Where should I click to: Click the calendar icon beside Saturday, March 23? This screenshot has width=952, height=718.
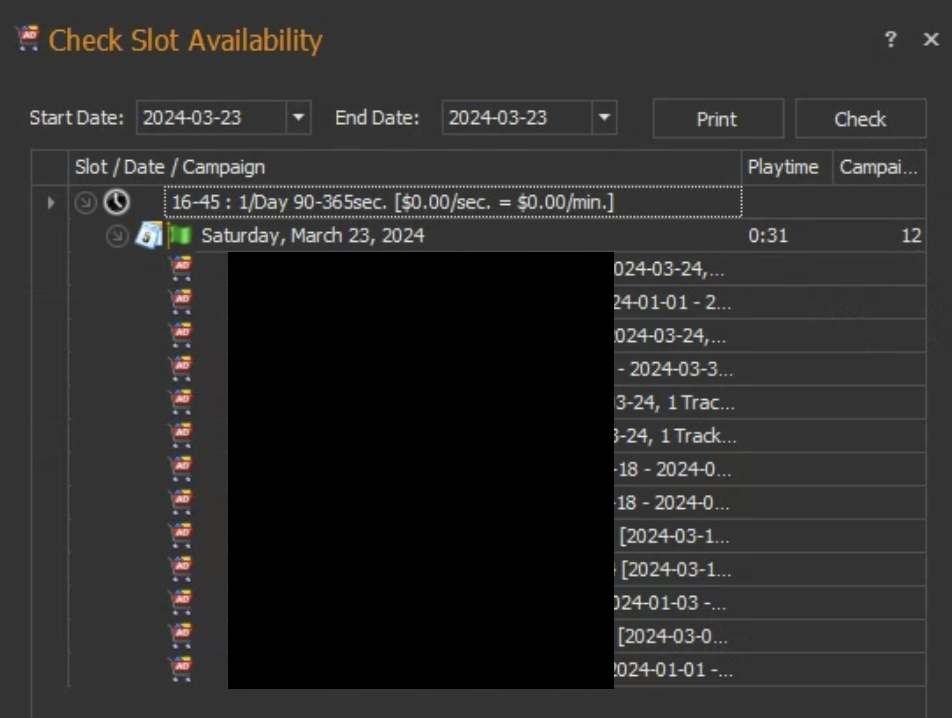(x=149, y=236)
